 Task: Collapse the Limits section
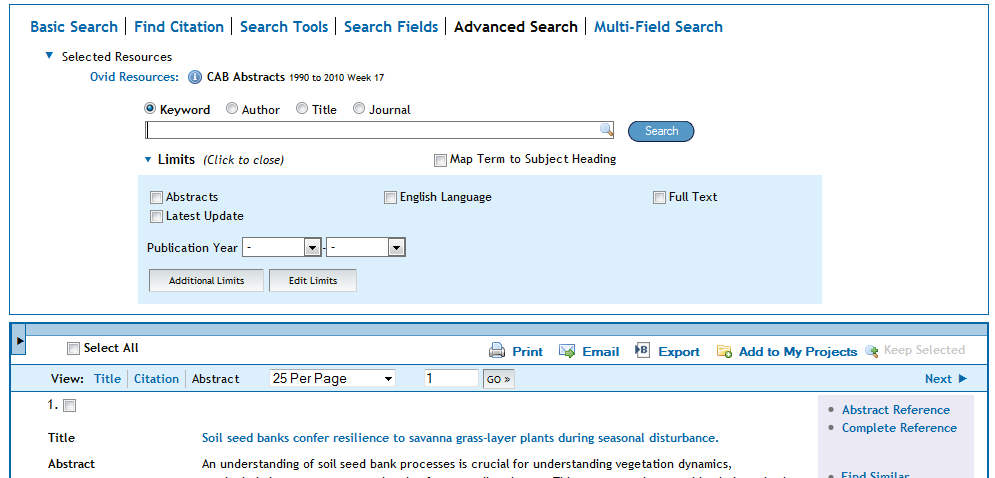pos(148,159)
